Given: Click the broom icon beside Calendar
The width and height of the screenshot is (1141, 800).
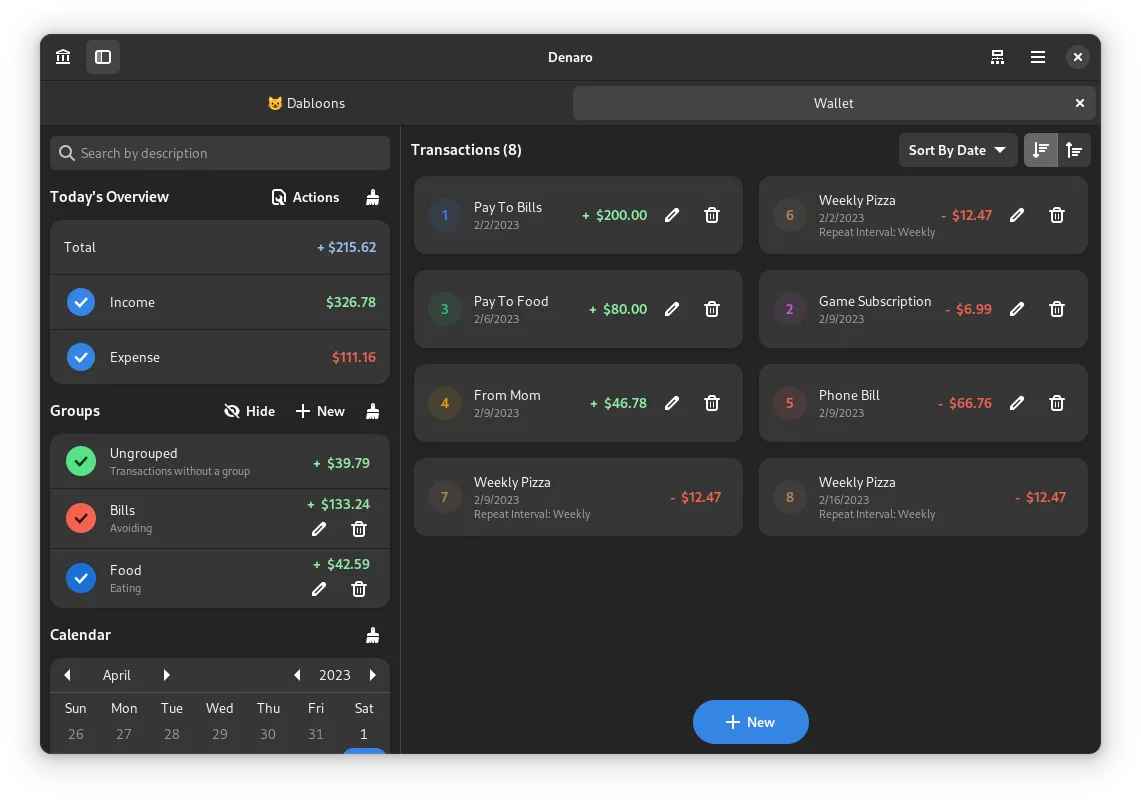Looking at the screenshot, I should [372, 635].
